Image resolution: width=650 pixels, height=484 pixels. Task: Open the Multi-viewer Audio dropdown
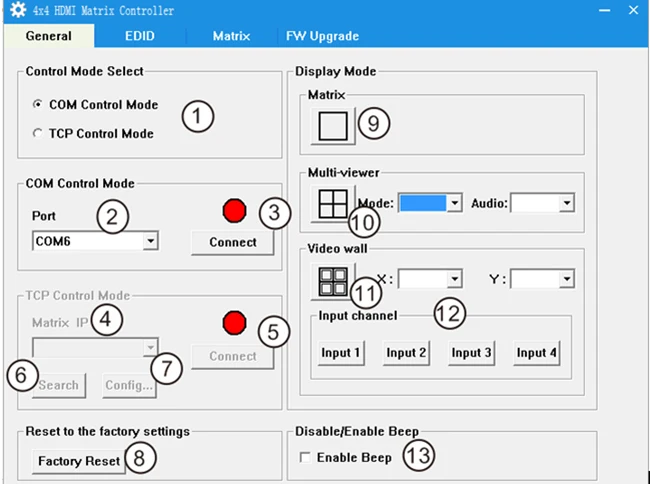pos(542,203)
